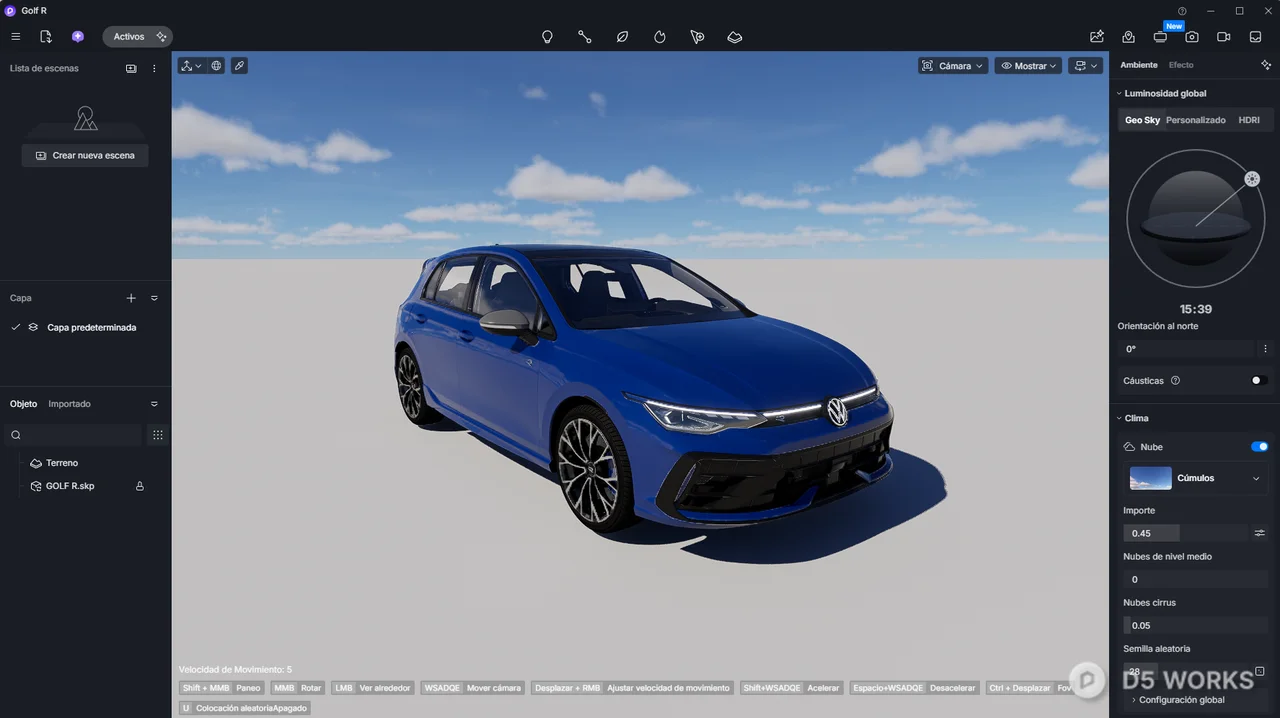
Task: Collapse the Clima section
Action: (x=1119, y=418)
